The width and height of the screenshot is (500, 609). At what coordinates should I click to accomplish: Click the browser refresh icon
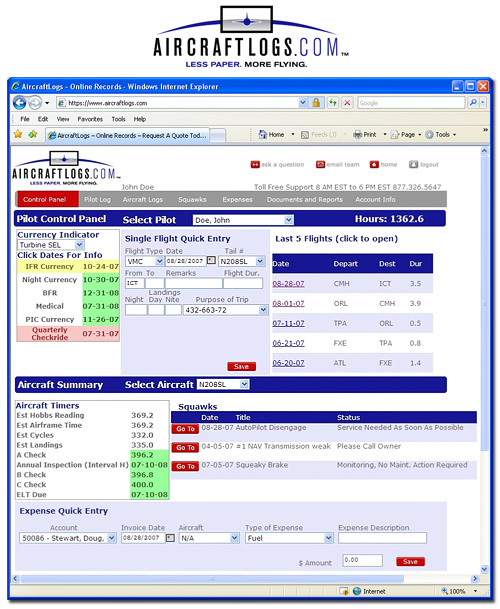coord(333,103)
